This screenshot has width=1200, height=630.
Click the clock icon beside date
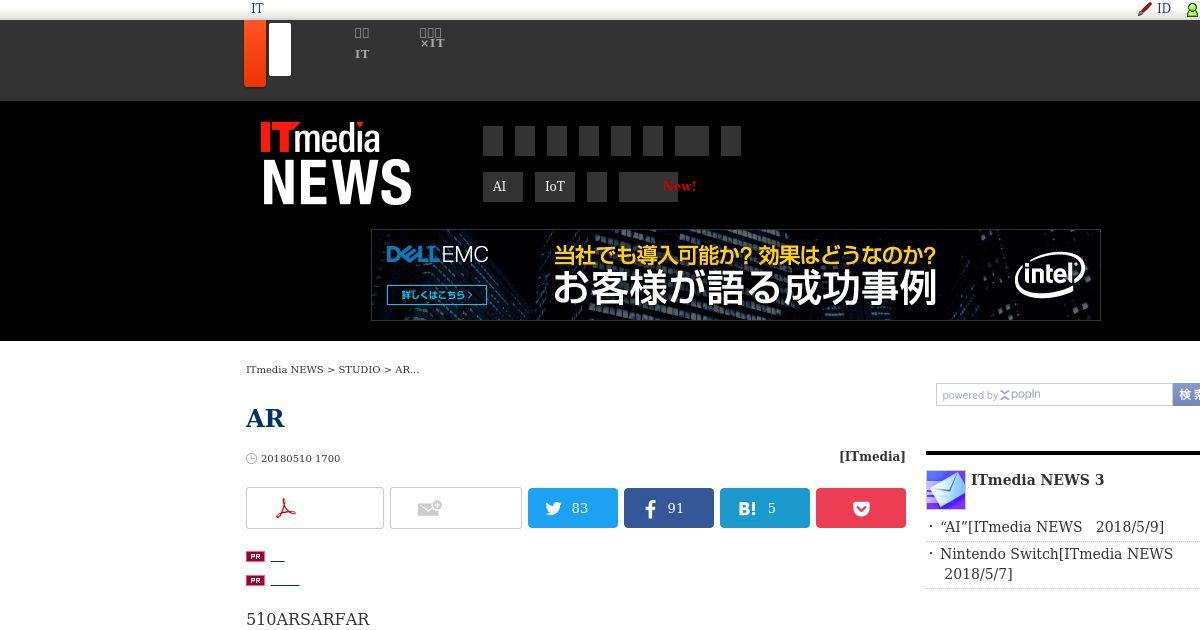[251, 458]
